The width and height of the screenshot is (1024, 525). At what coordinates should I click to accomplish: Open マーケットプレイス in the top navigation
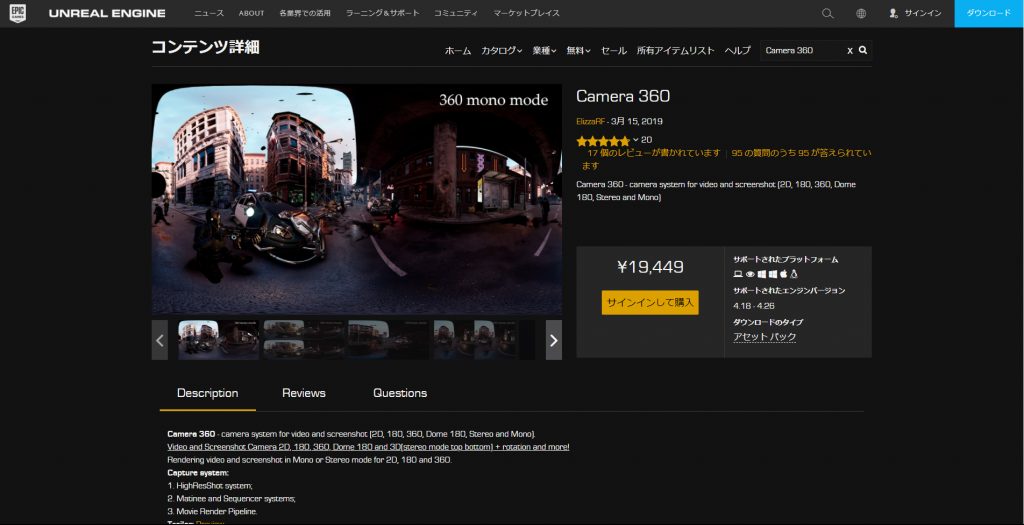(526, 13)
